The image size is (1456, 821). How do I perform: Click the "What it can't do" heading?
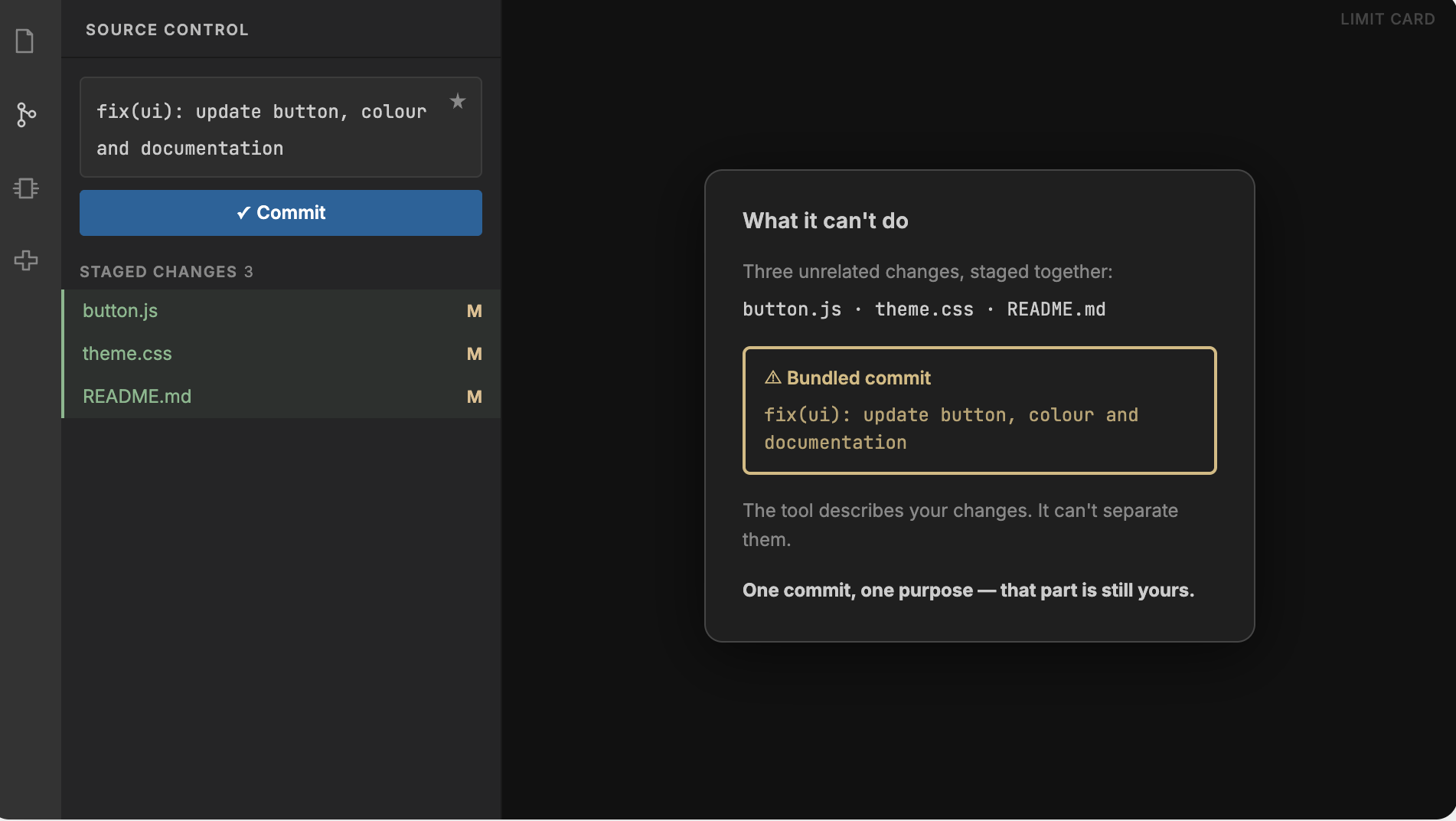[x=825, y=221]
